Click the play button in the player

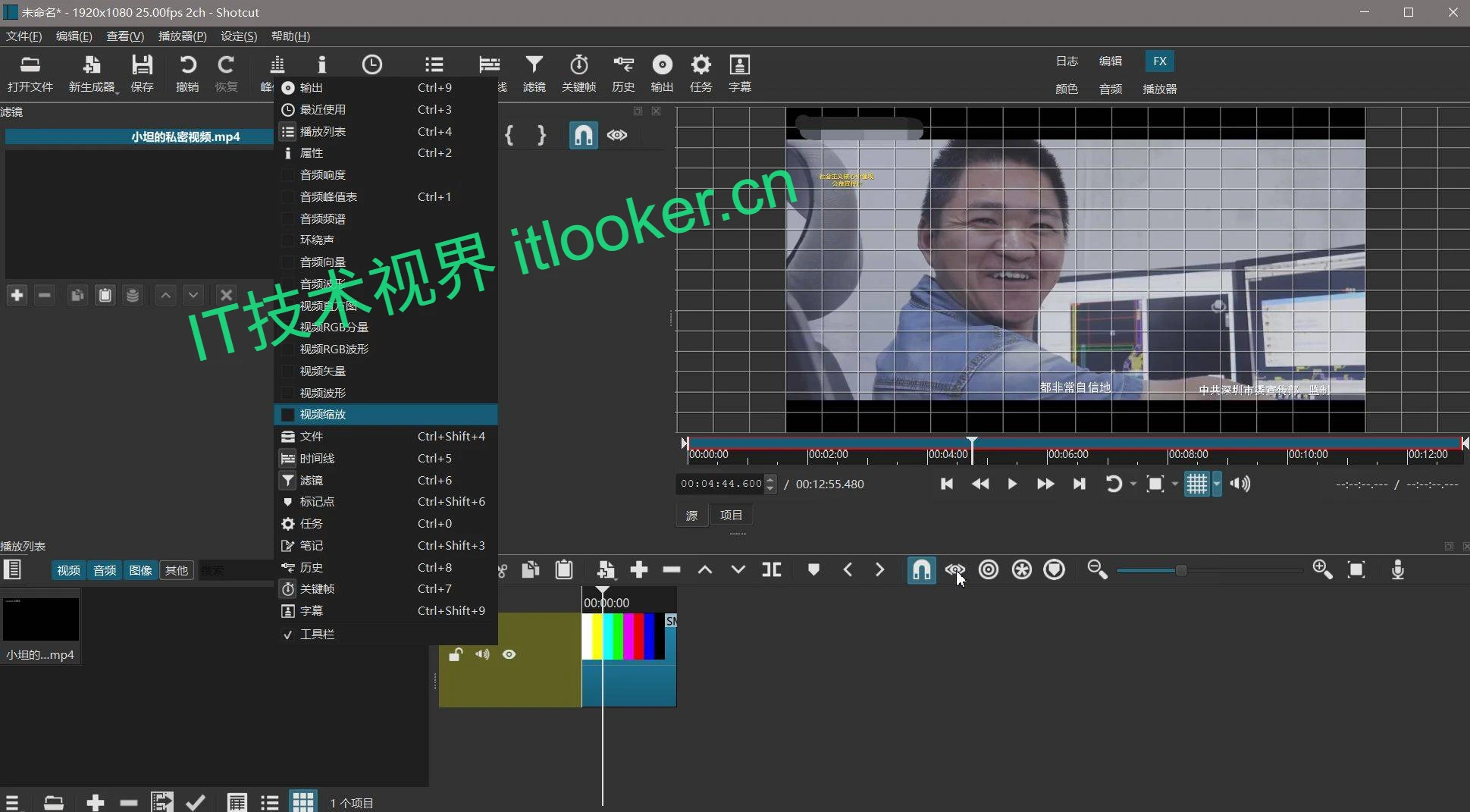click(1012, 484)
